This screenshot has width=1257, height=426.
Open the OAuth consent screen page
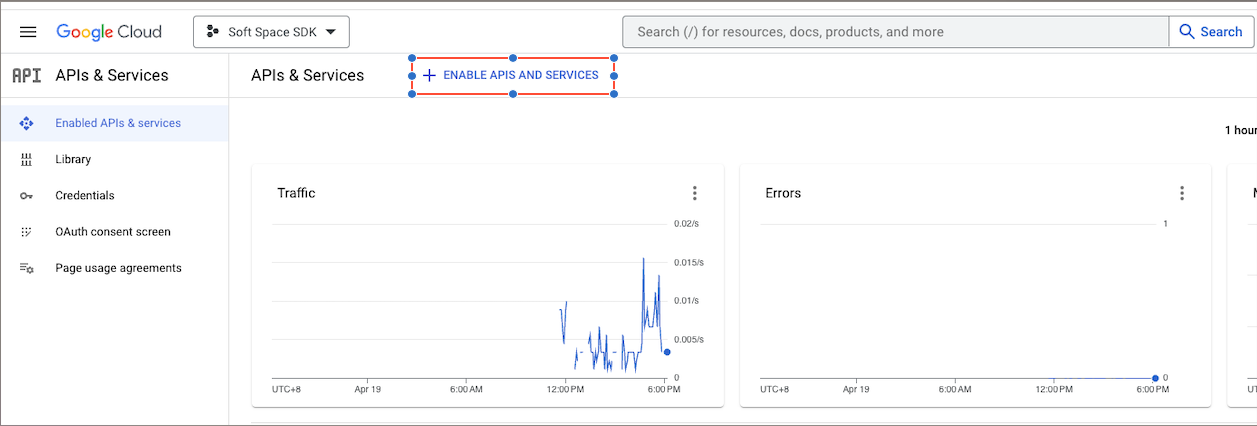pyautogui.click(x=114, y=231)
